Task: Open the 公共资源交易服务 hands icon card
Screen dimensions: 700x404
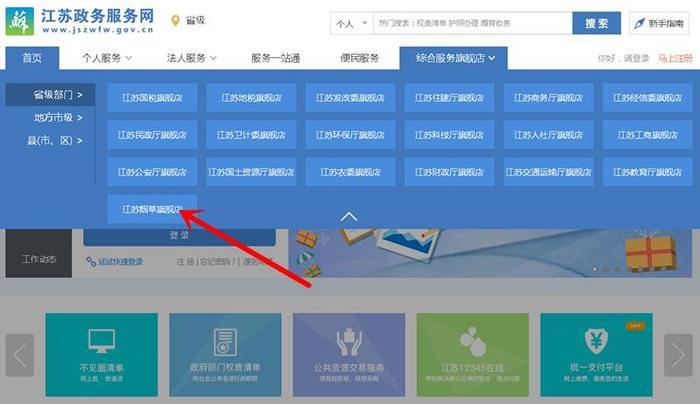Action: click(349, 355)
